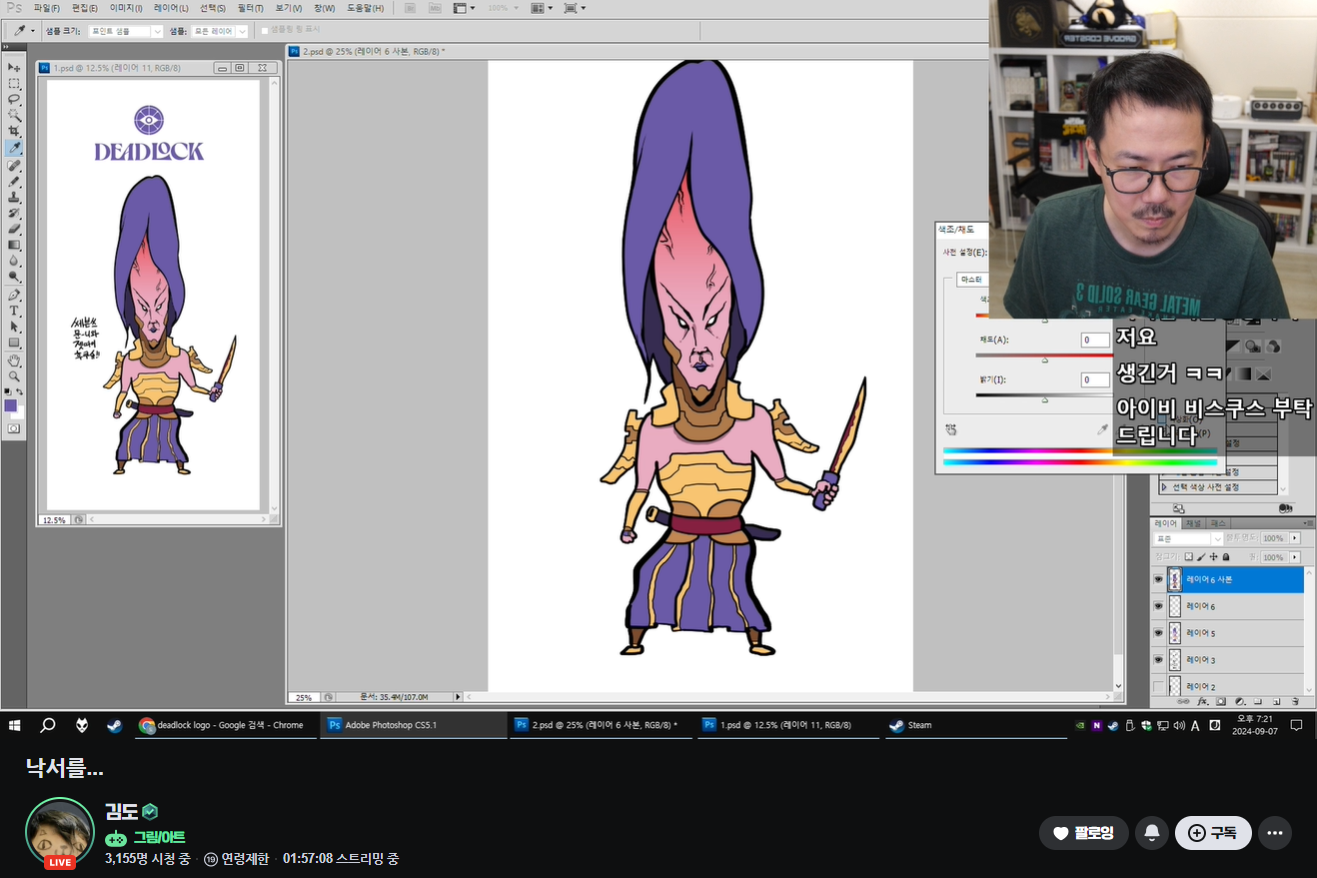Toggle lock position icon
This screenshot has height=878, width=1317.
pyautogui.click(x=1213, y=557)
